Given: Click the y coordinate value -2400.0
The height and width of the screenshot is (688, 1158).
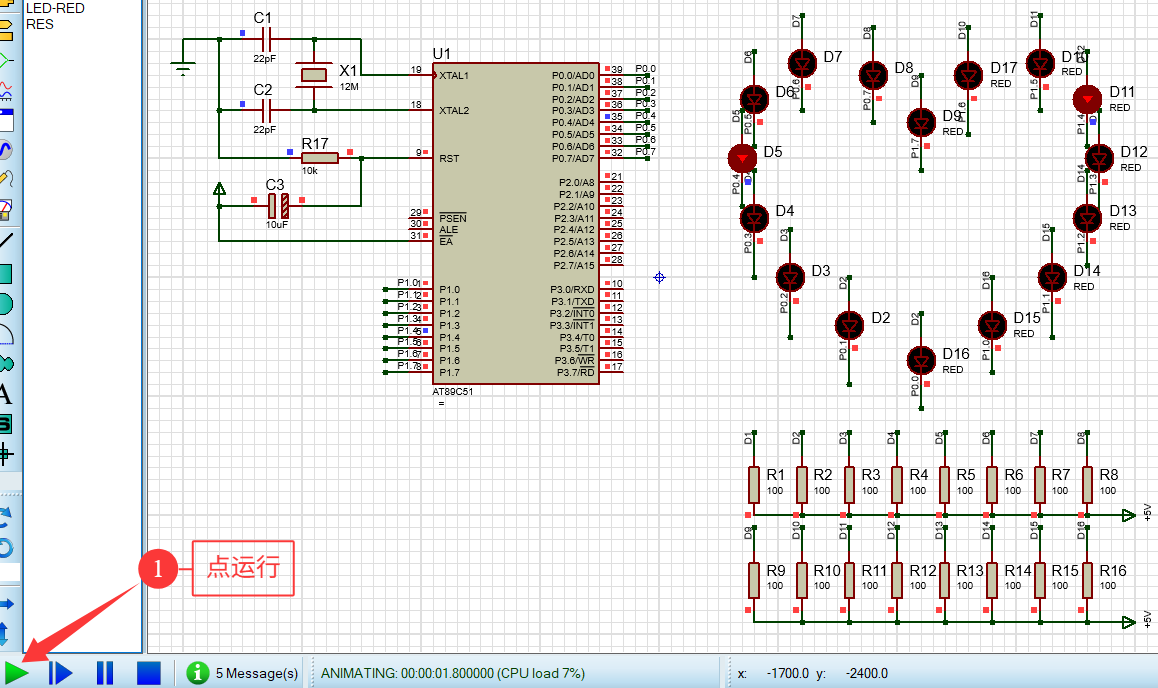Looking at the screenshot, I should [867, 673].
